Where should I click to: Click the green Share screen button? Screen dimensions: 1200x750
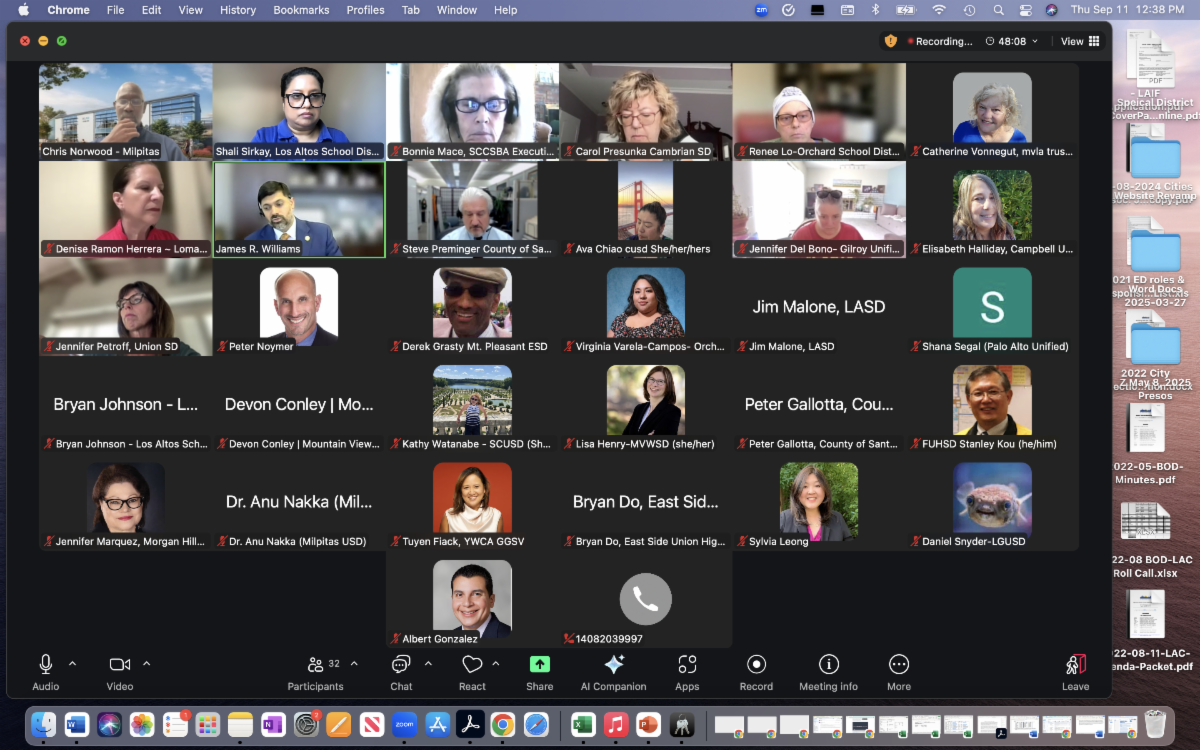(x=539, y=665)
